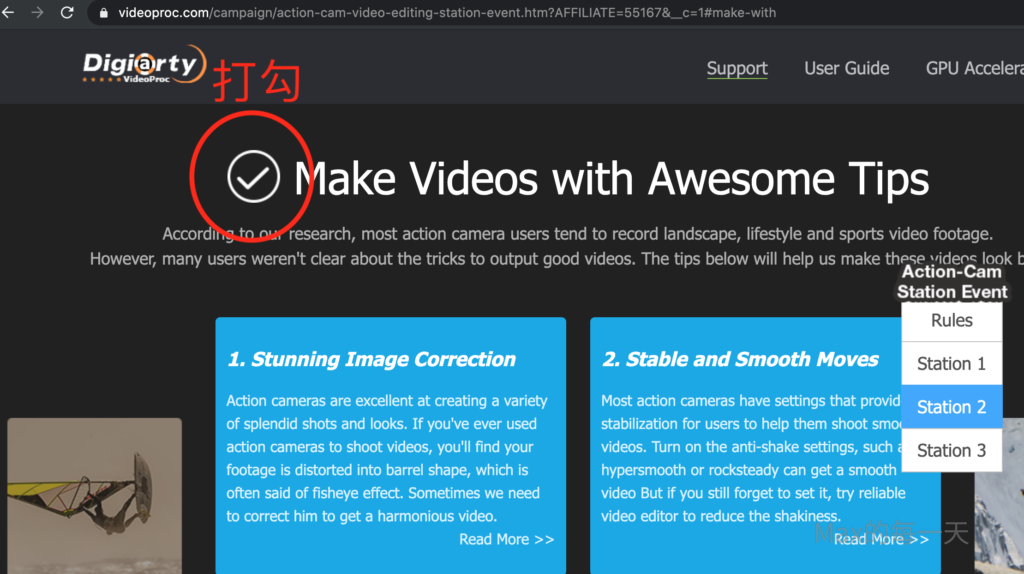
Task: Select the highlighted Station 2 item
Action: coord(951,407)
